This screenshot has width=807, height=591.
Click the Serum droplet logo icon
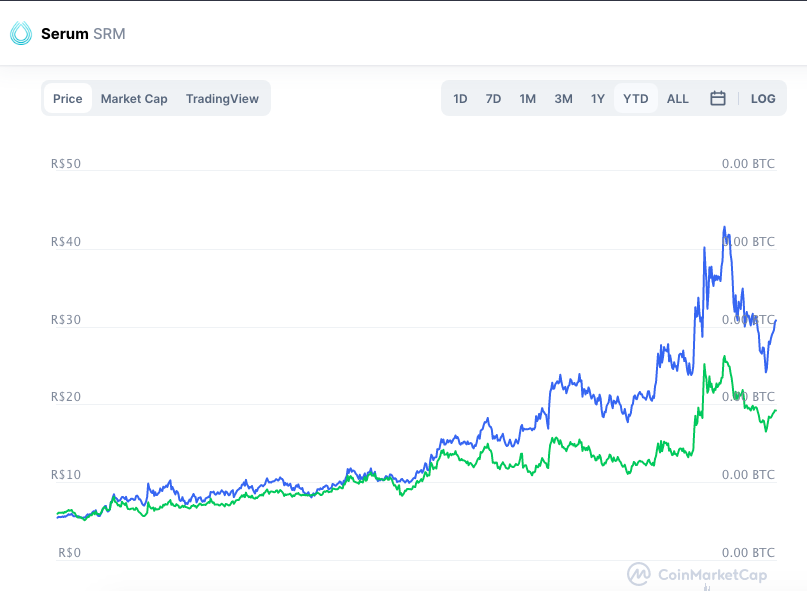(x=21, y=33)
